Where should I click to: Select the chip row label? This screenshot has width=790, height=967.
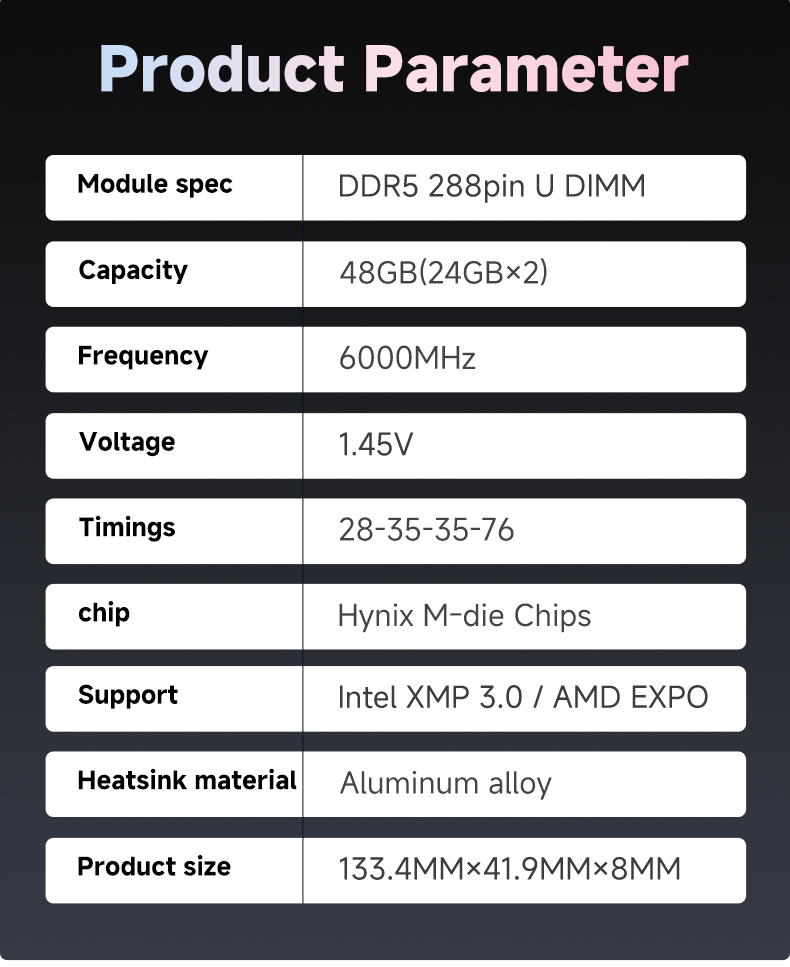pos(104,613)
